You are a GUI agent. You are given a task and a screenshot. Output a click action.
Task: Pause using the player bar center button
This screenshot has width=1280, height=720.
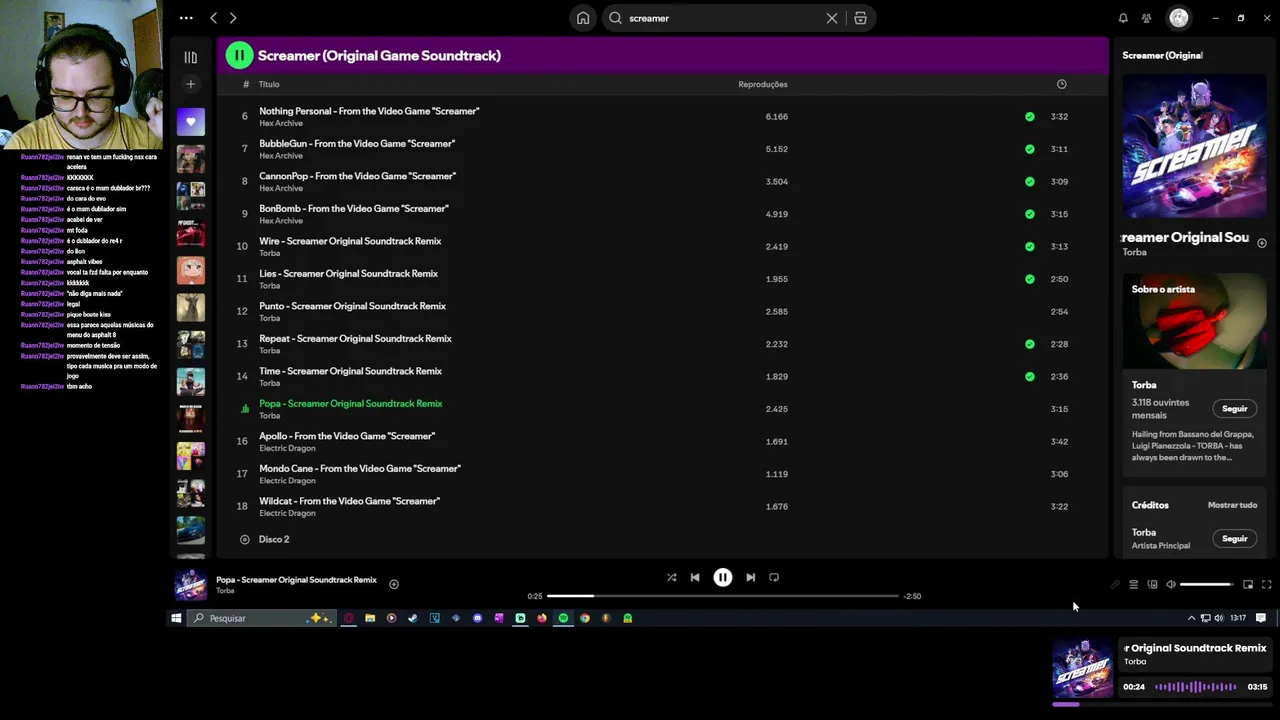pos(722,577)
